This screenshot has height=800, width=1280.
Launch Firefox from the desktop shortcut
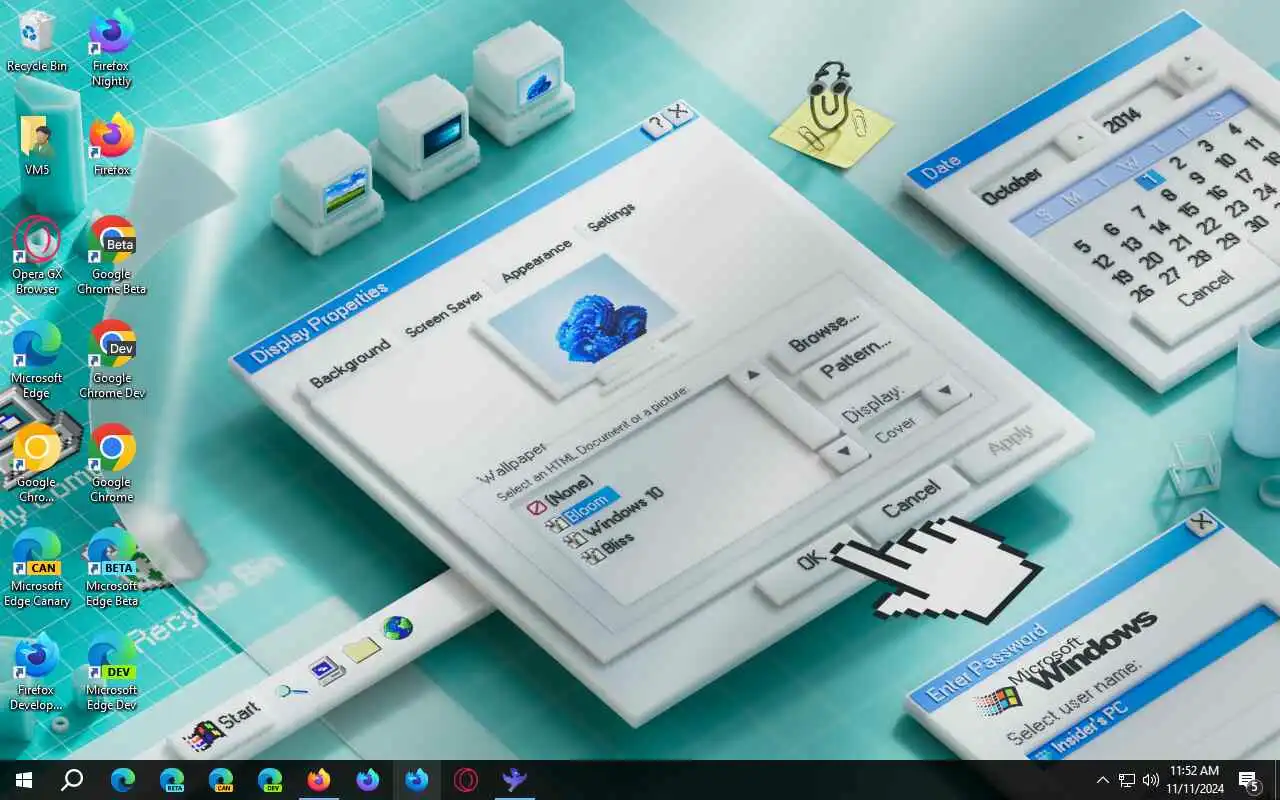112,146
